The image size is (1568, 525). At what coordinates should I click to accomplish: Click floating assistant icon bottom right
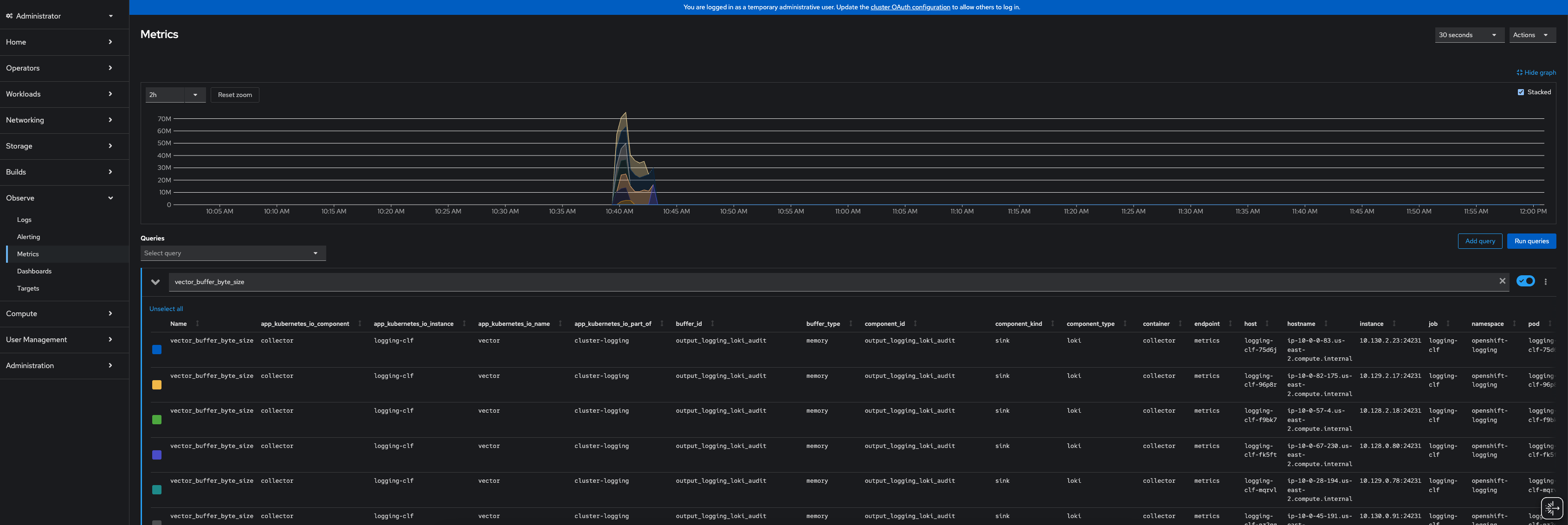coord(1552,507)
